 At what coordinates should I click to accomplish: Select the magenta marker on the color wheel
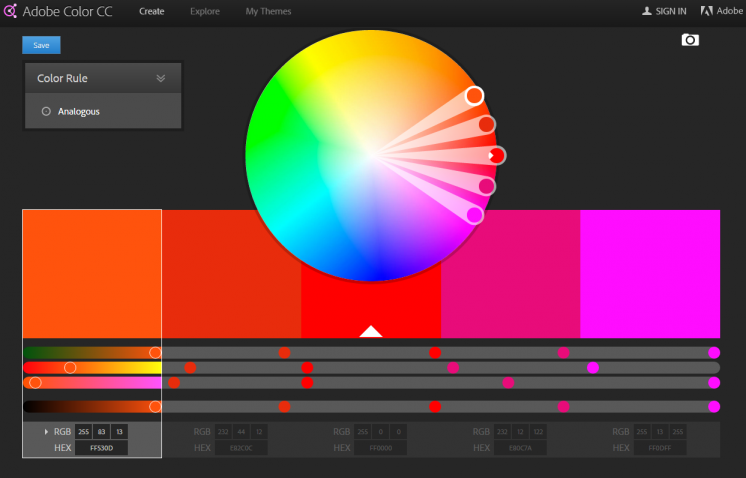[474, 215]
